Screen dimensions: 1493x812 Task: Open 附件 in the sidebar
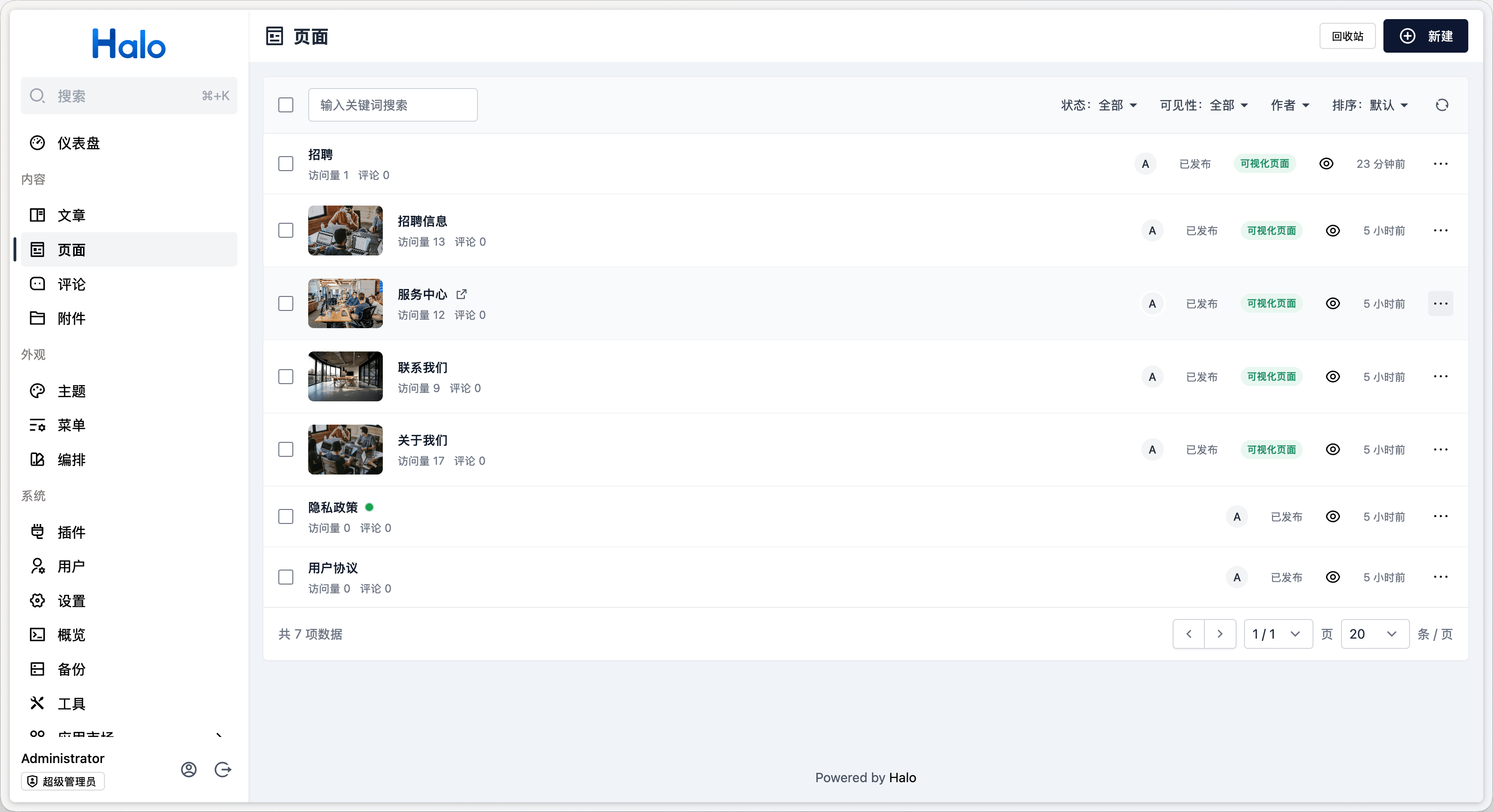[x=129, y=318]
